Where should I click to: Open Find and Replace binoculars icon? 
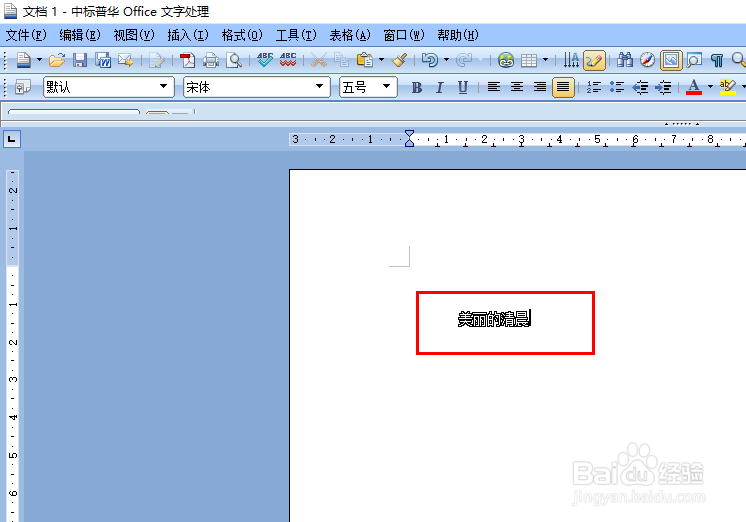(x=625, y=60)
